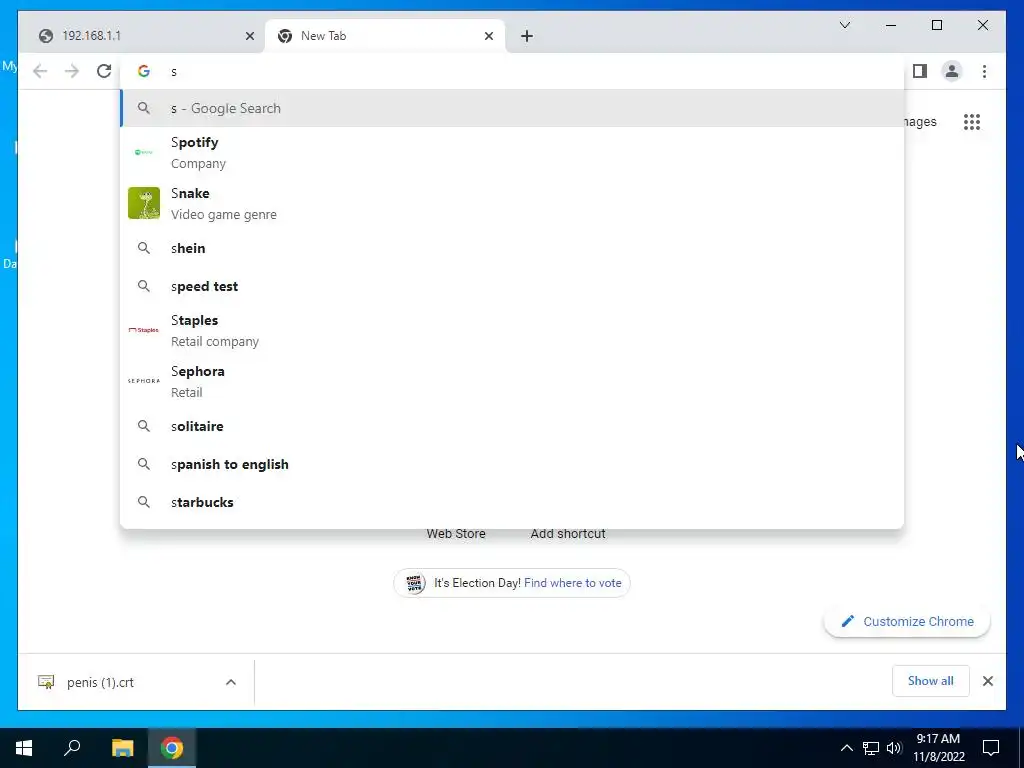Screen dimensions: 1024x768
Task: Open the downloaded penis (1).crt file
Action: click(100, 682)
